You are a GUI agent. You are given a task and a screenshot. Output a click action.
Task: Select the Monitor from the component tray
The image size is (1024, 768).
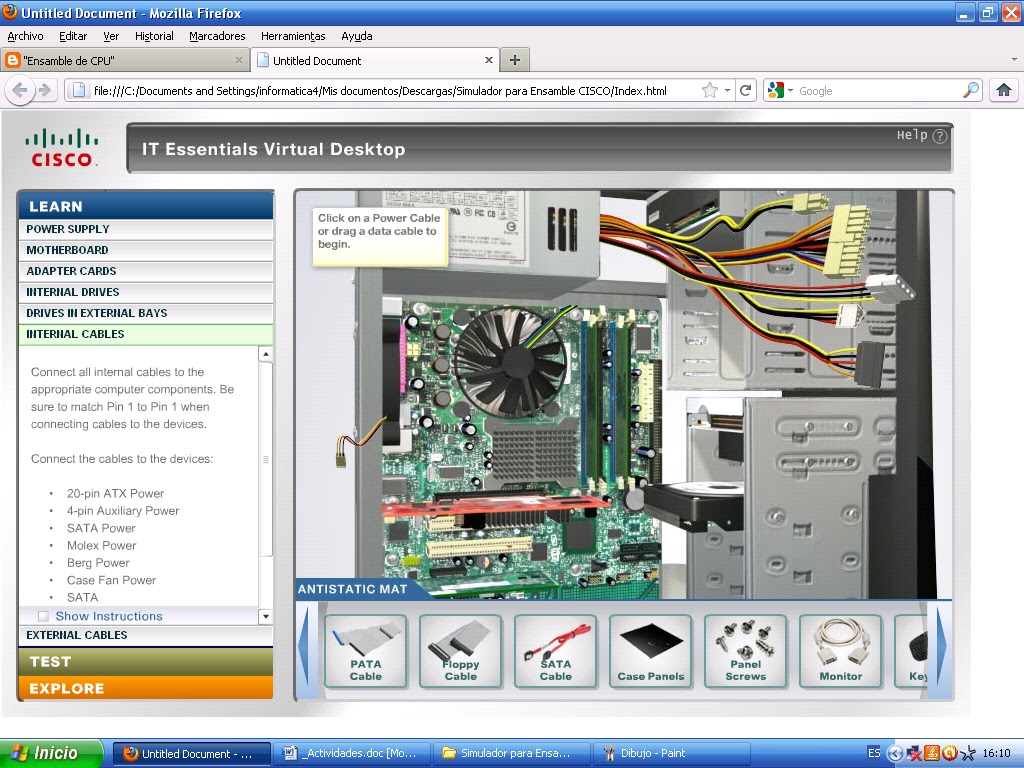840,651
